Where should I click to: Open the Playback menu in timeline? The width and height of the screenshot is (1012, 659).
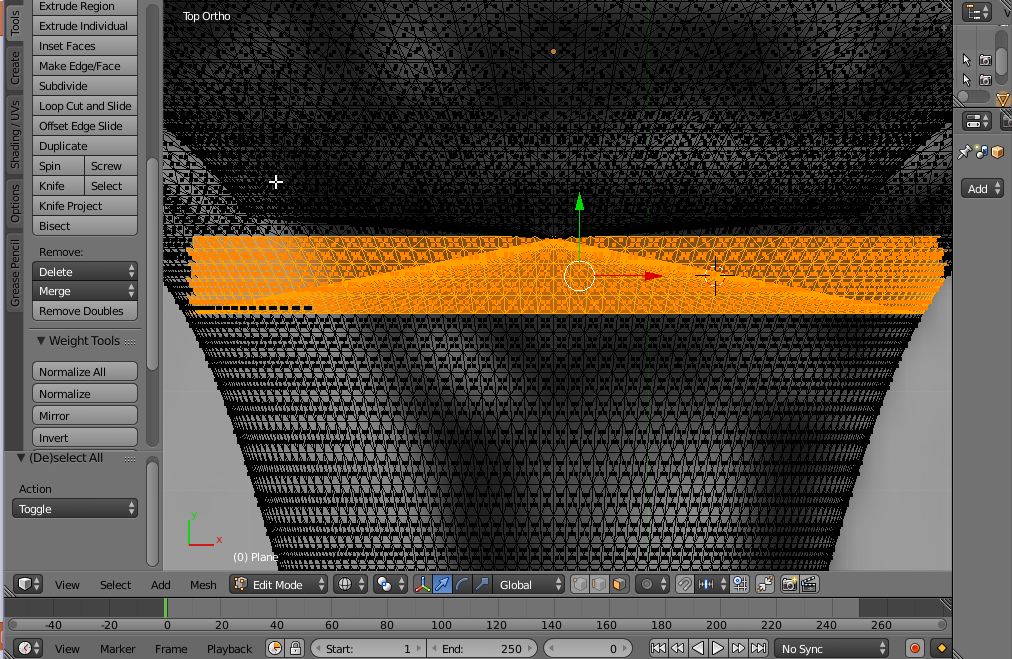tap(229, 649)
